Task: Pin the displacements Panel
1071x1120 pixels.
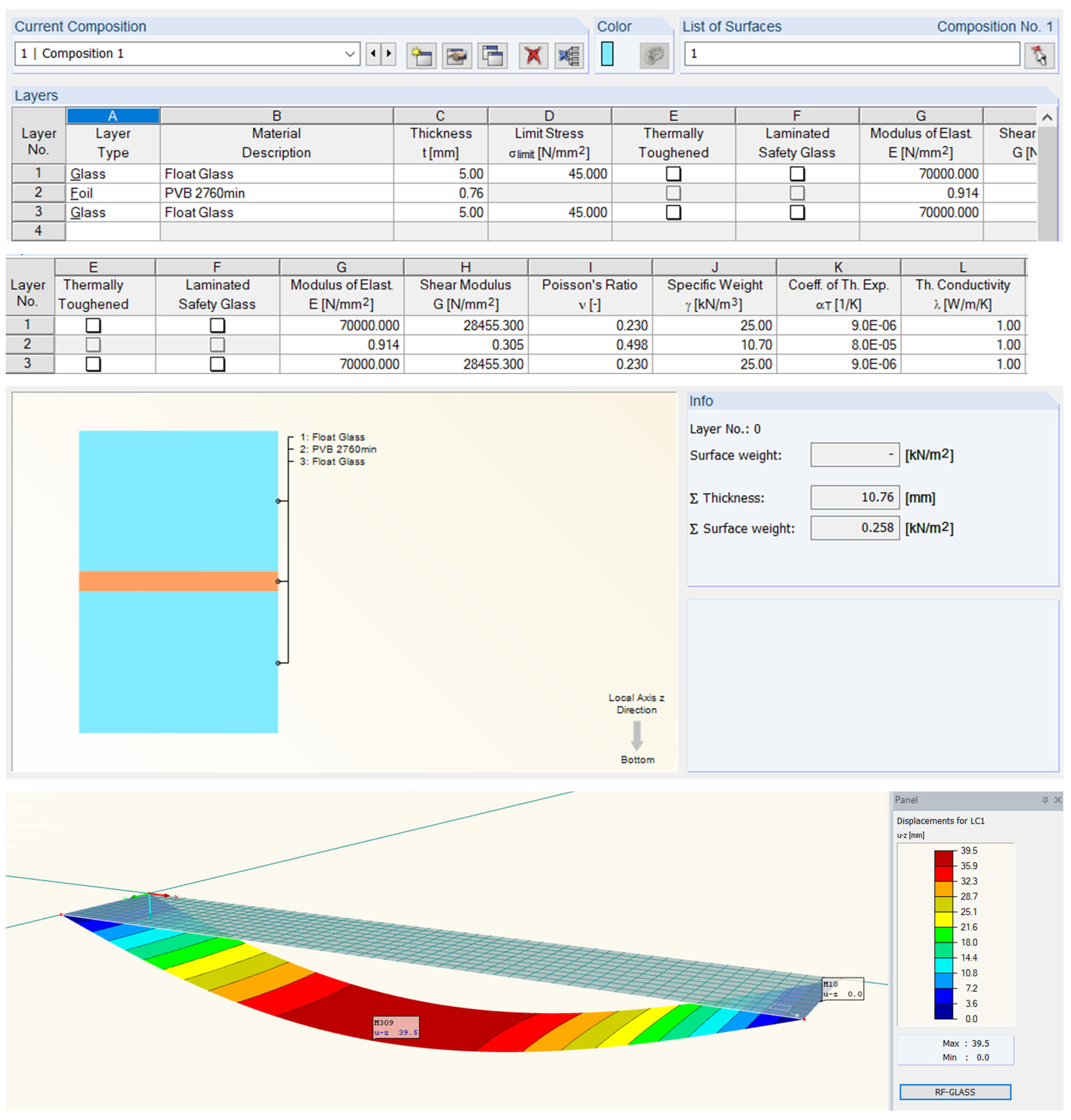Action: [1045, 799]
